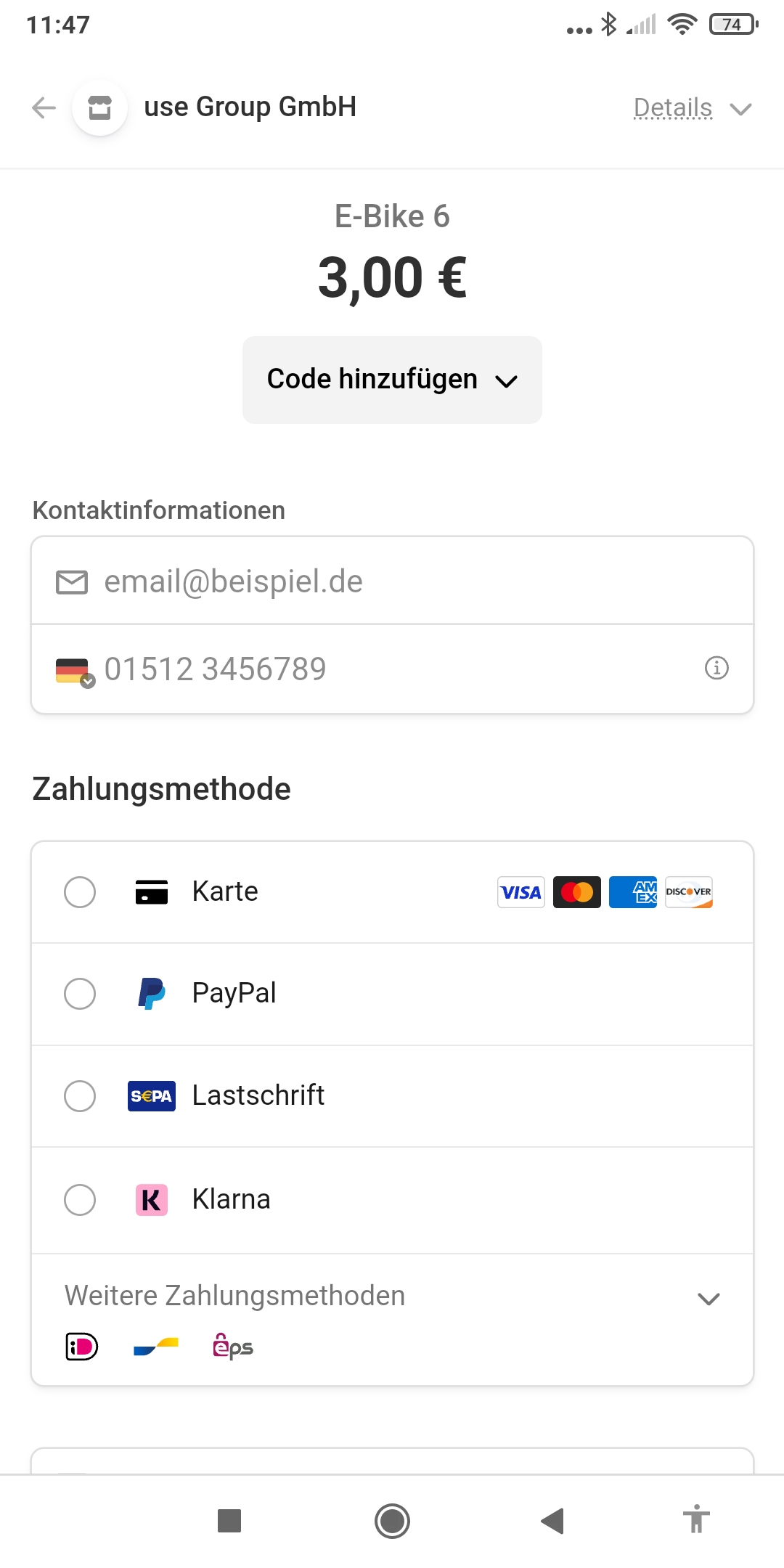Pick Klarna radio button
Viewport: 784px width, 1568px height.
click(80, 1200)
